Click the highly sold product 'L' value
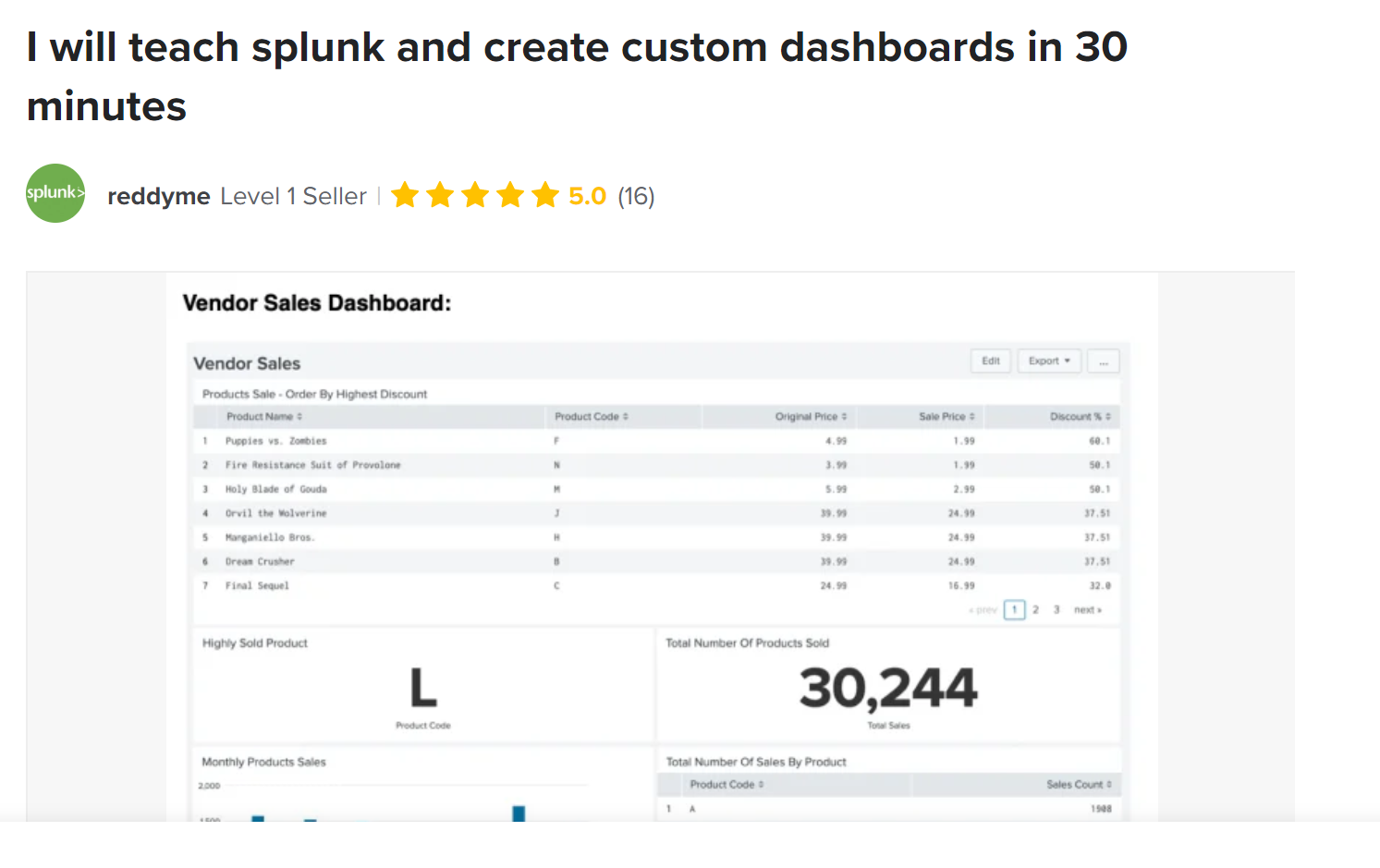The width and height of the screenshot is (1380, 868). coord(423,689)
